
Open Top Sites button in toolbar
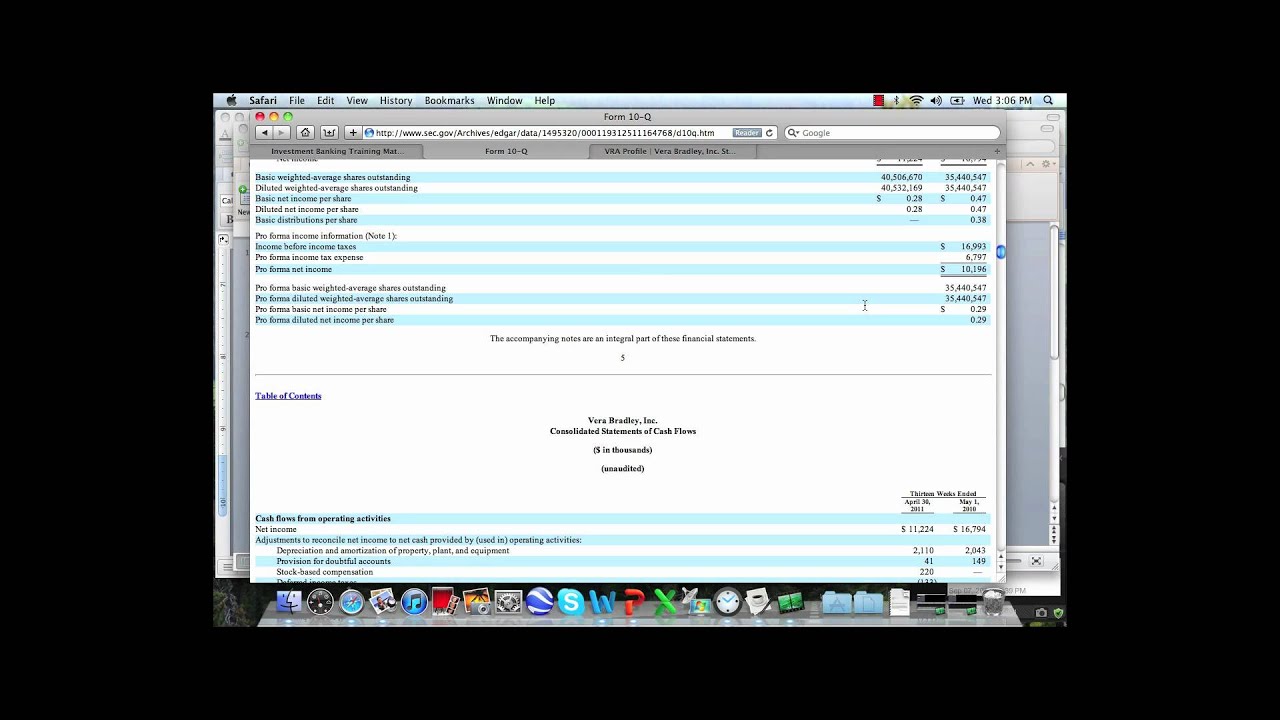pos(329,132)
